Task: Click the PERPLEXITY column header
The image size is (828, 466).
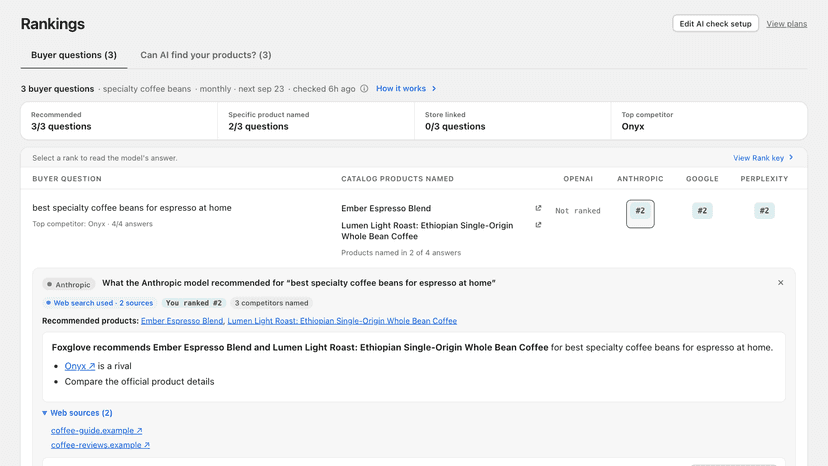Action: pos(764,179)
